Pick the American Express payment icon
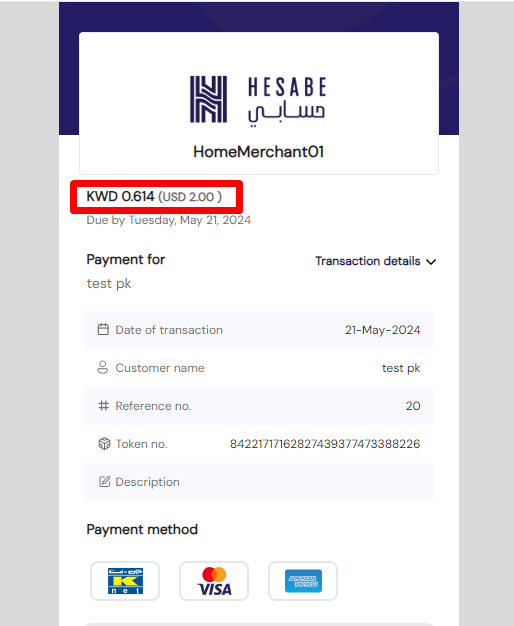The height and width of the screenshot is (626, 514). pos(303,581)
